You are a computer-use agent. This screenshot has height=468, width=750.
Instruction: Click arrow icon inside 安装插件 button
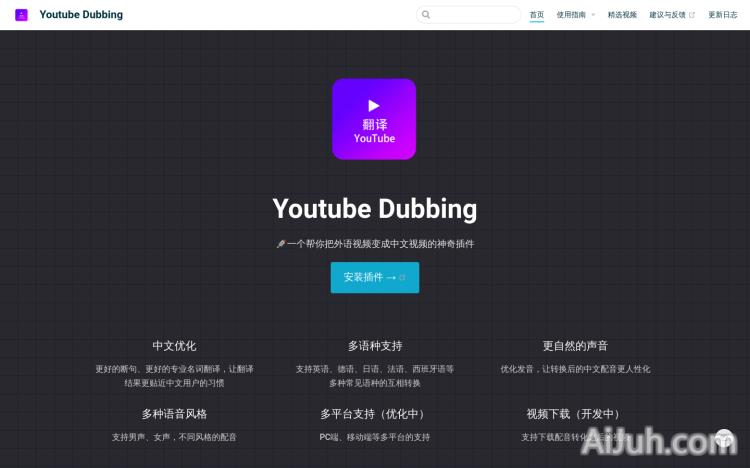tap(391, 278)
